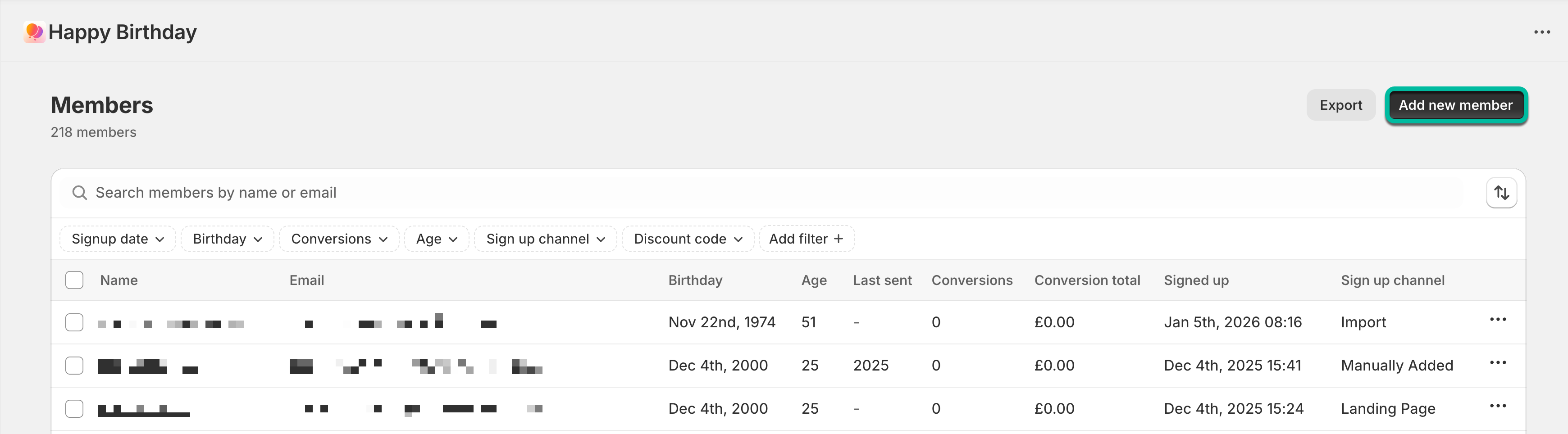Open the Discount code filter
This screenshot has height=434, width=1568.
tap(688, 239)
